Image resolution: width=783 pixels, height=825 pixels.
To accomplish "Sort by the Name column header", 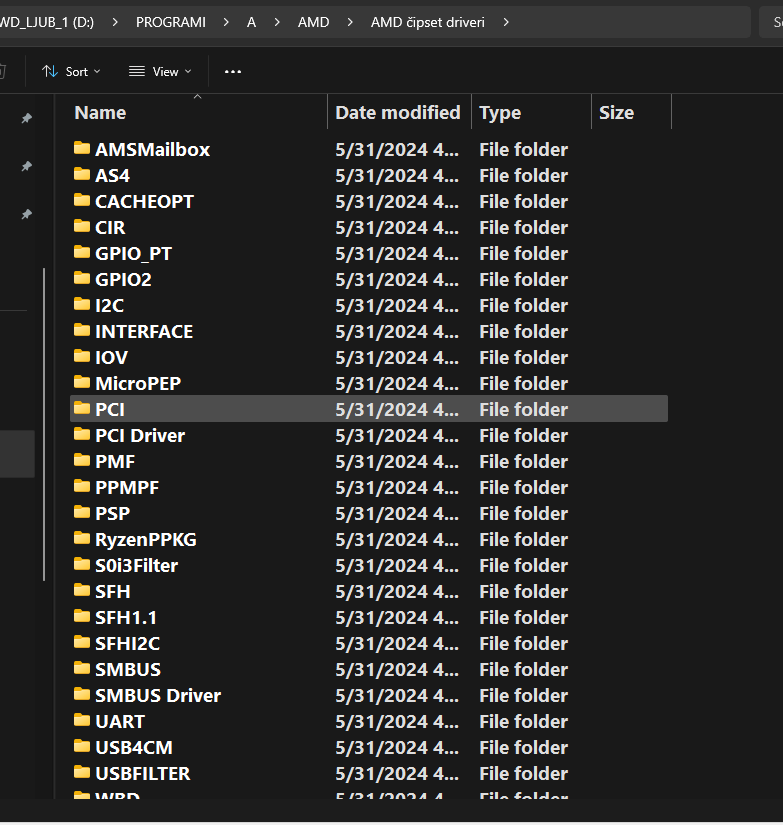I will click(100, 113).
